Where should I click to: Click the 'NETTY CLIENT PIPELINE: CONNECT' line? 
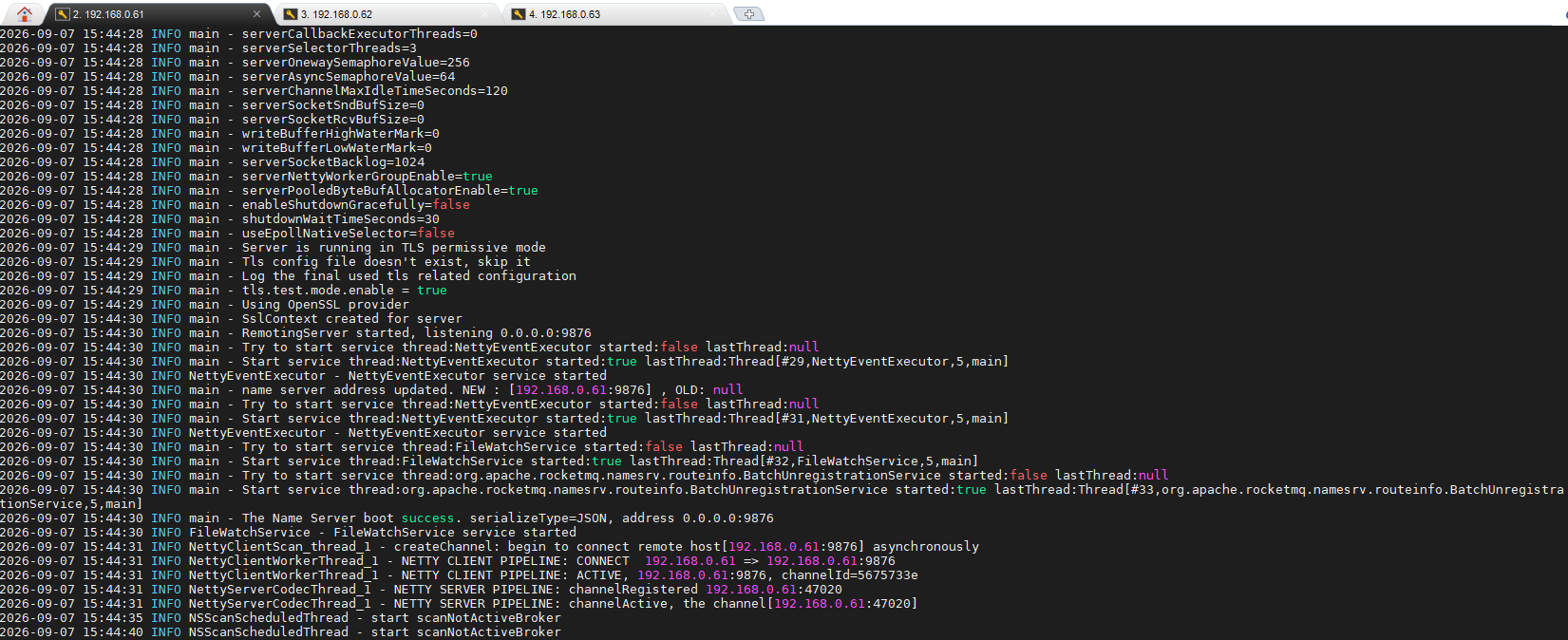coord(447,561)
